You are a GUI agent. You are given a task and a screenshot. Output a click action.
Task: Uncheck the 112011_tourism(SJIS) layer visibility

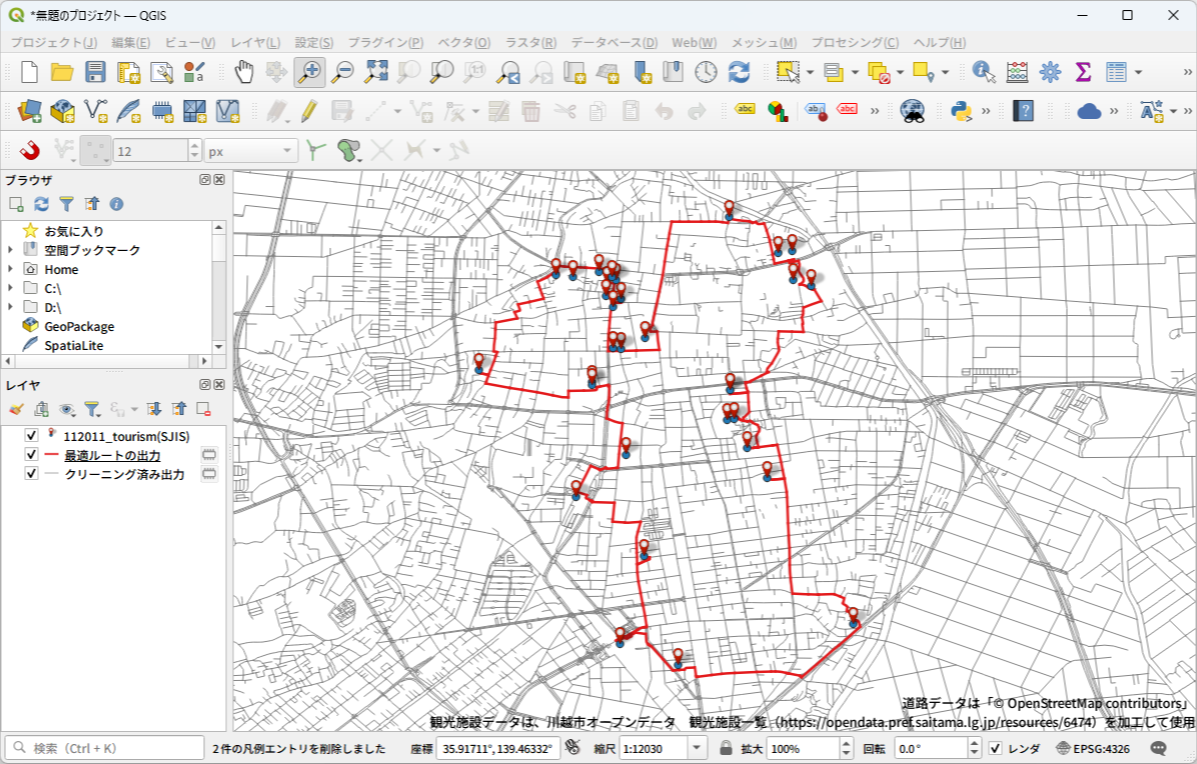(31, 436)
